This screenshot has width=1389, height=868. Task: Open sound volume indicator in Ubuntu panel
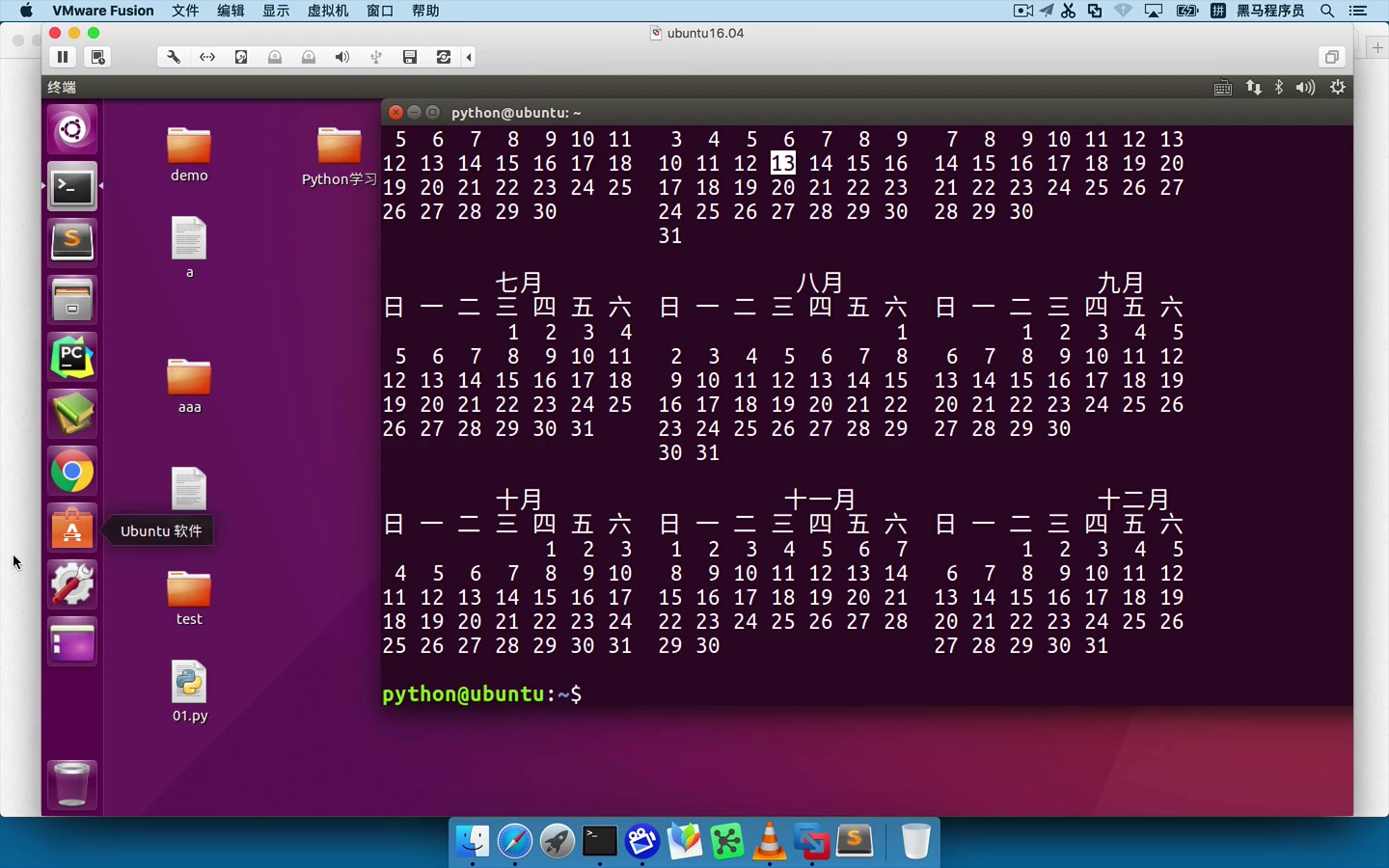point(1306,88)
